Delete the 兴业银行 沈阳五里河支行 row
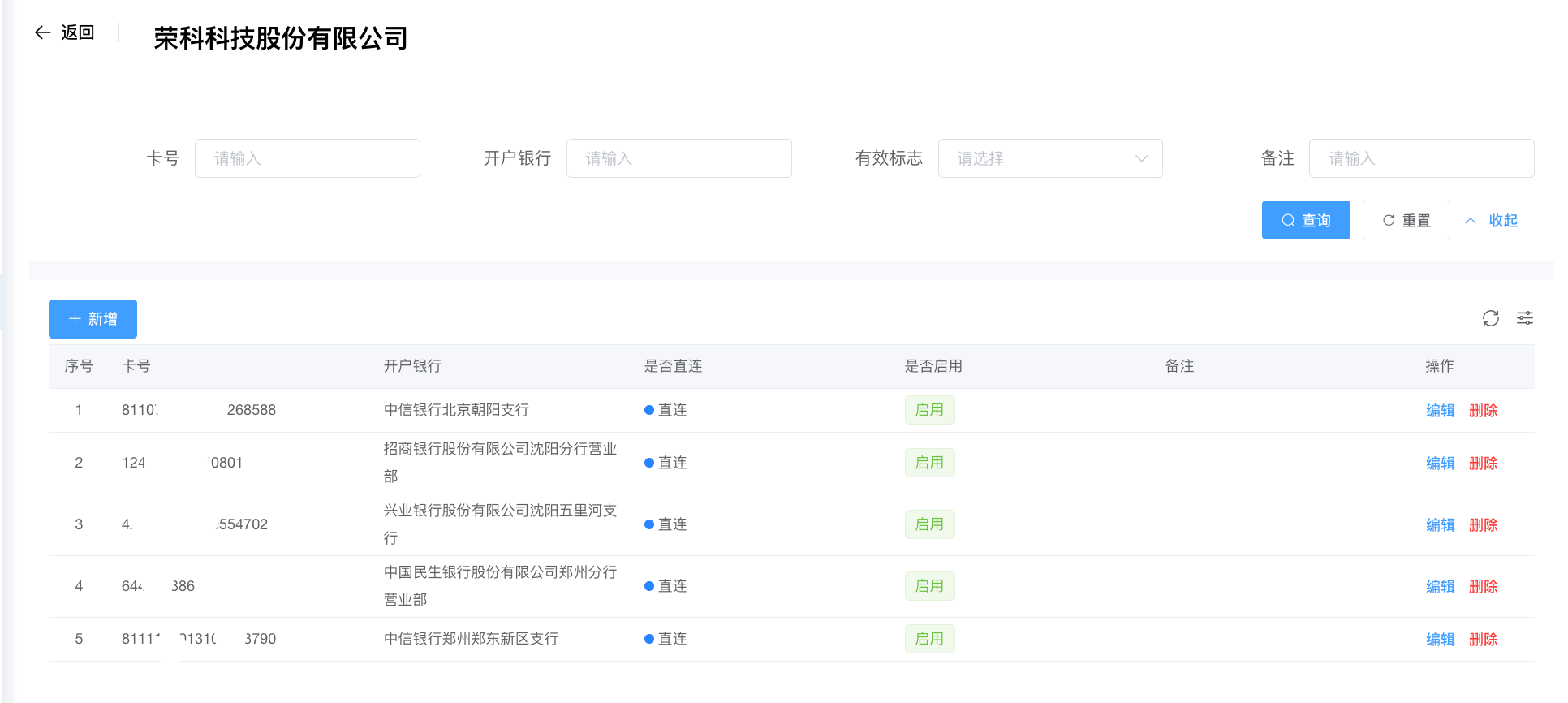The height and width of the screenshot is (703, 1568). [x=1483, y=525]
